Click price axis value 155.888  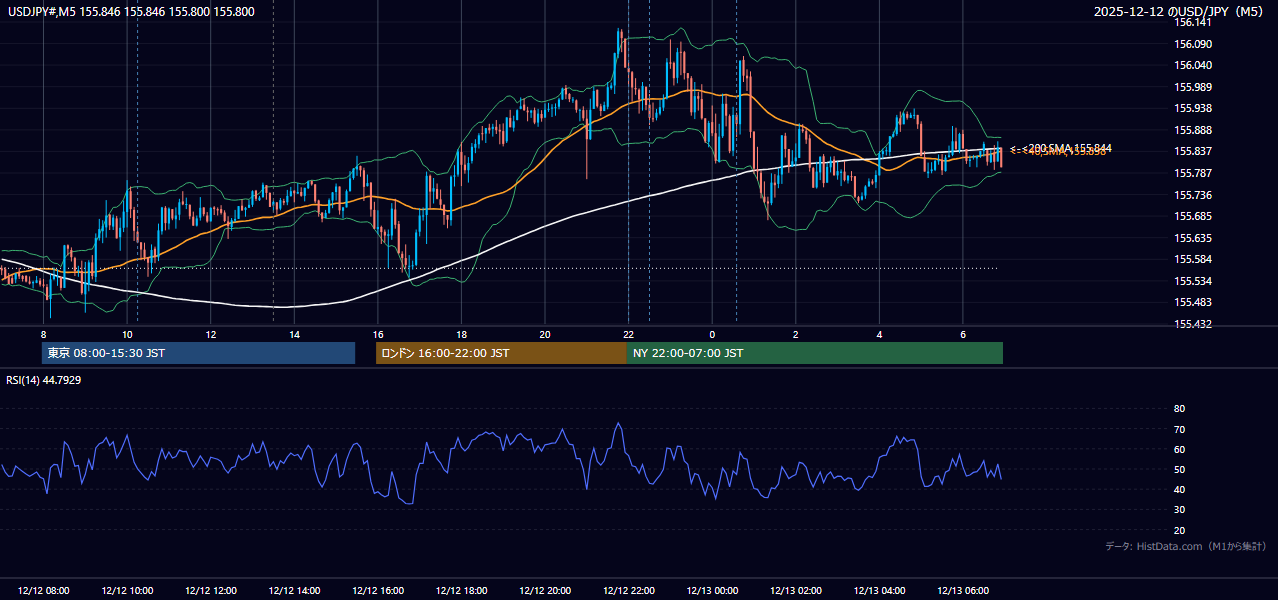(x=1194, y=130)
